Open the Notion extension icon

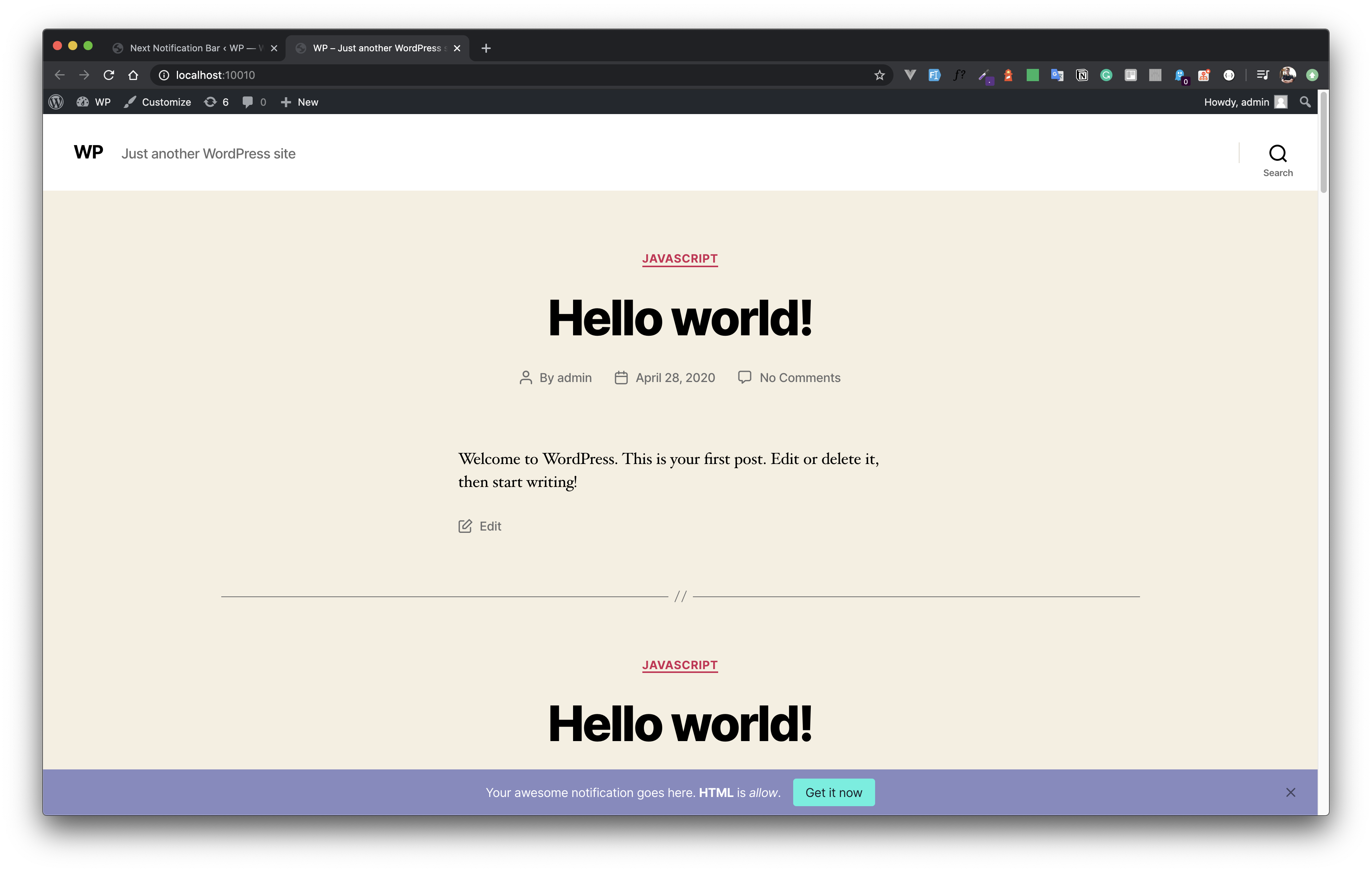1081,75
